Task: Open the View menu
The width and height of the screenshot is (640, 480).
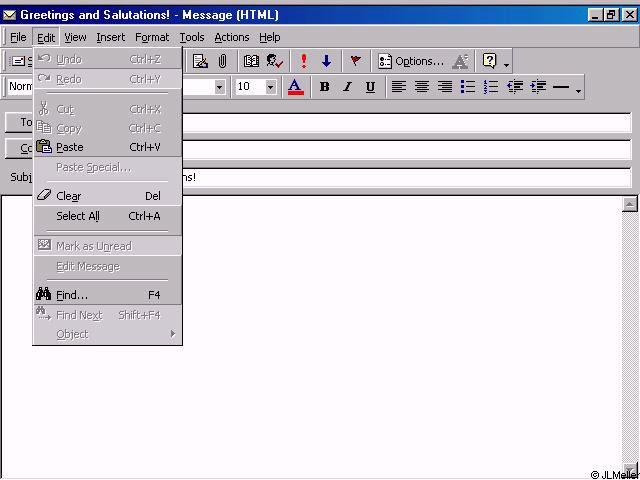Action: pyautogui.click(x=76, y=38)
